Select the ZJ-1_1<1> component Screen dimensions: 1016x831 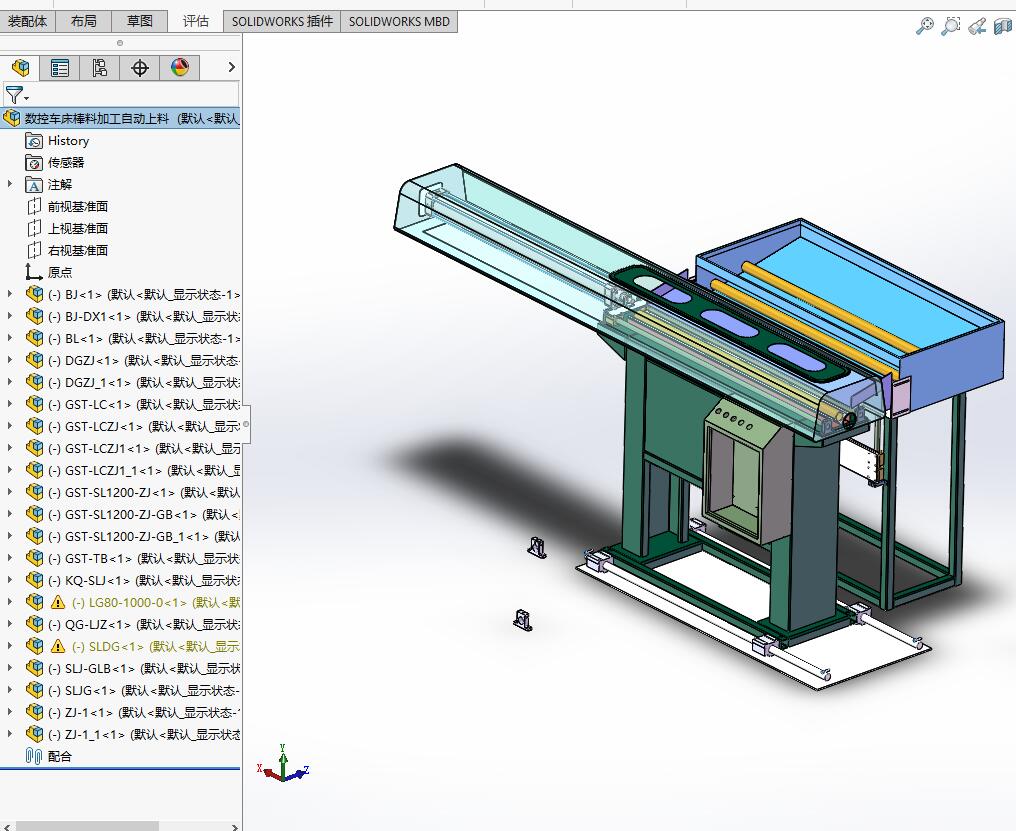[132, 734]
